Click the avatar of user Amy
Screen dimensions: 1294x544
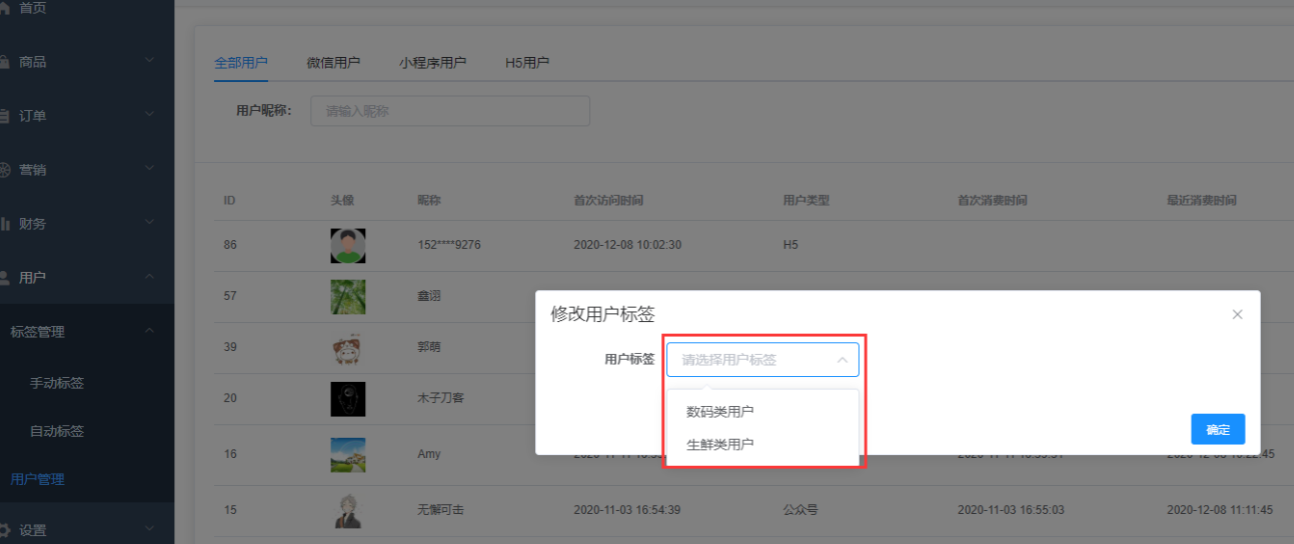(348, 455)
